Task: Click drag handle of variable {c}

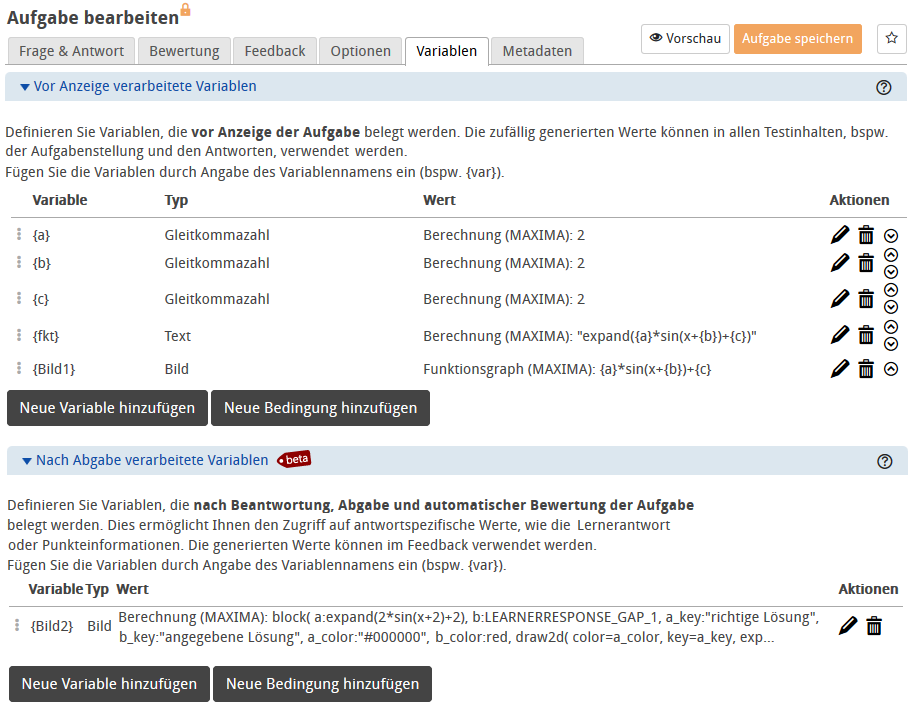Action: click(x=19, y=299)
